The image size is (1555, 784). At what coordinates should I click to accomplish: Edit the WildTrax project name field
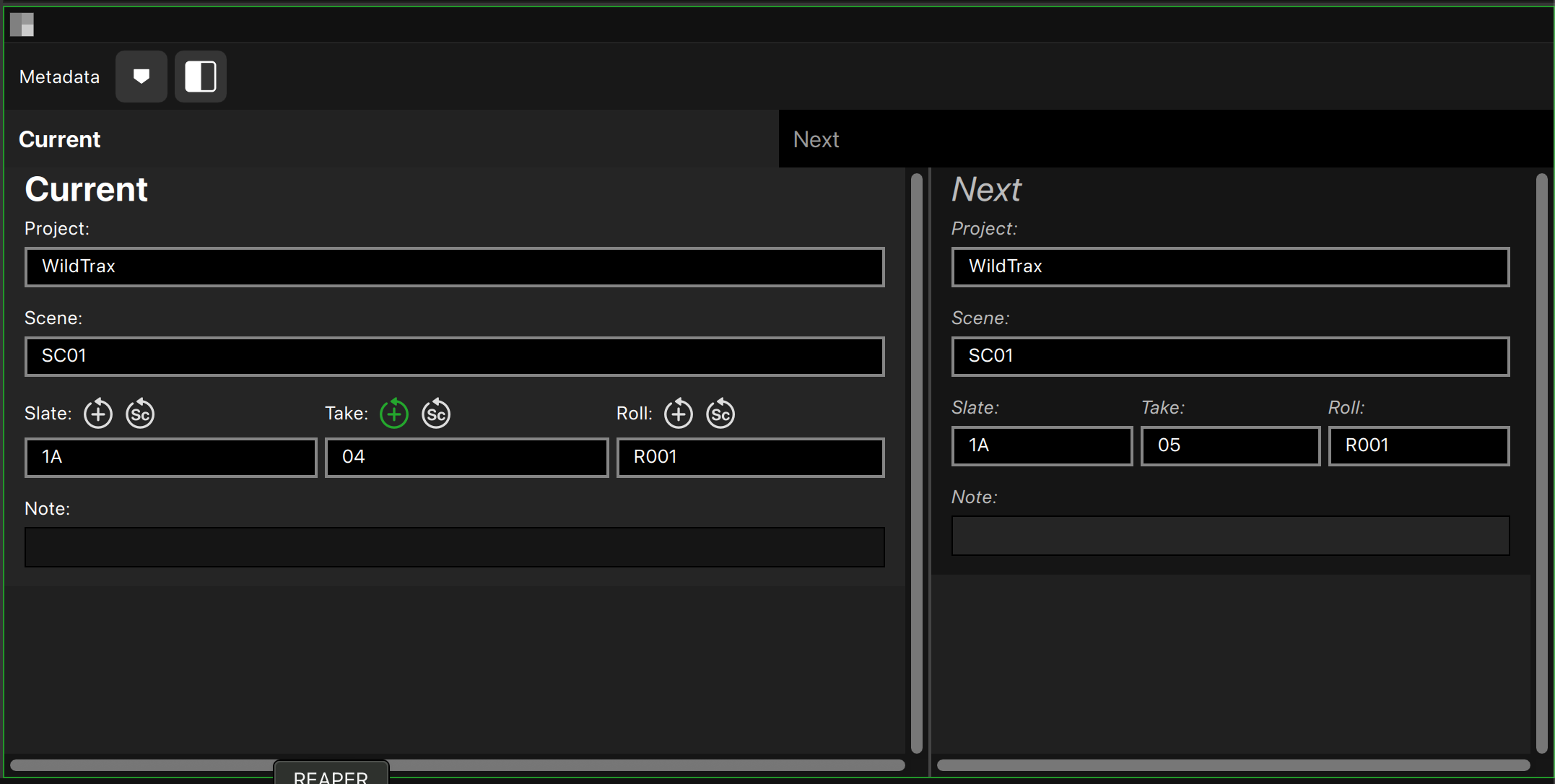pyautogui.click(x=454, y=266)
